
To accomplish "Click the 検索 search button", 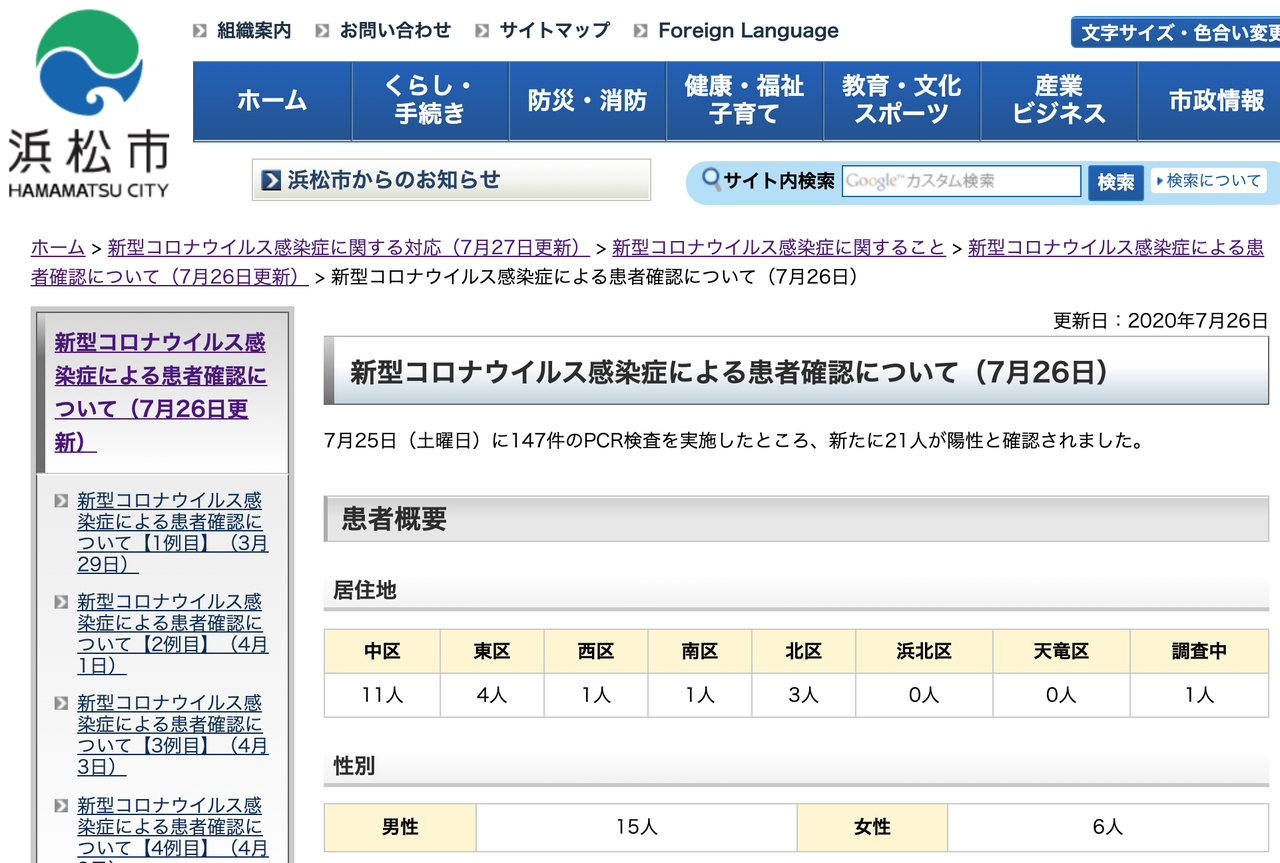I will tap(1116, 182).
